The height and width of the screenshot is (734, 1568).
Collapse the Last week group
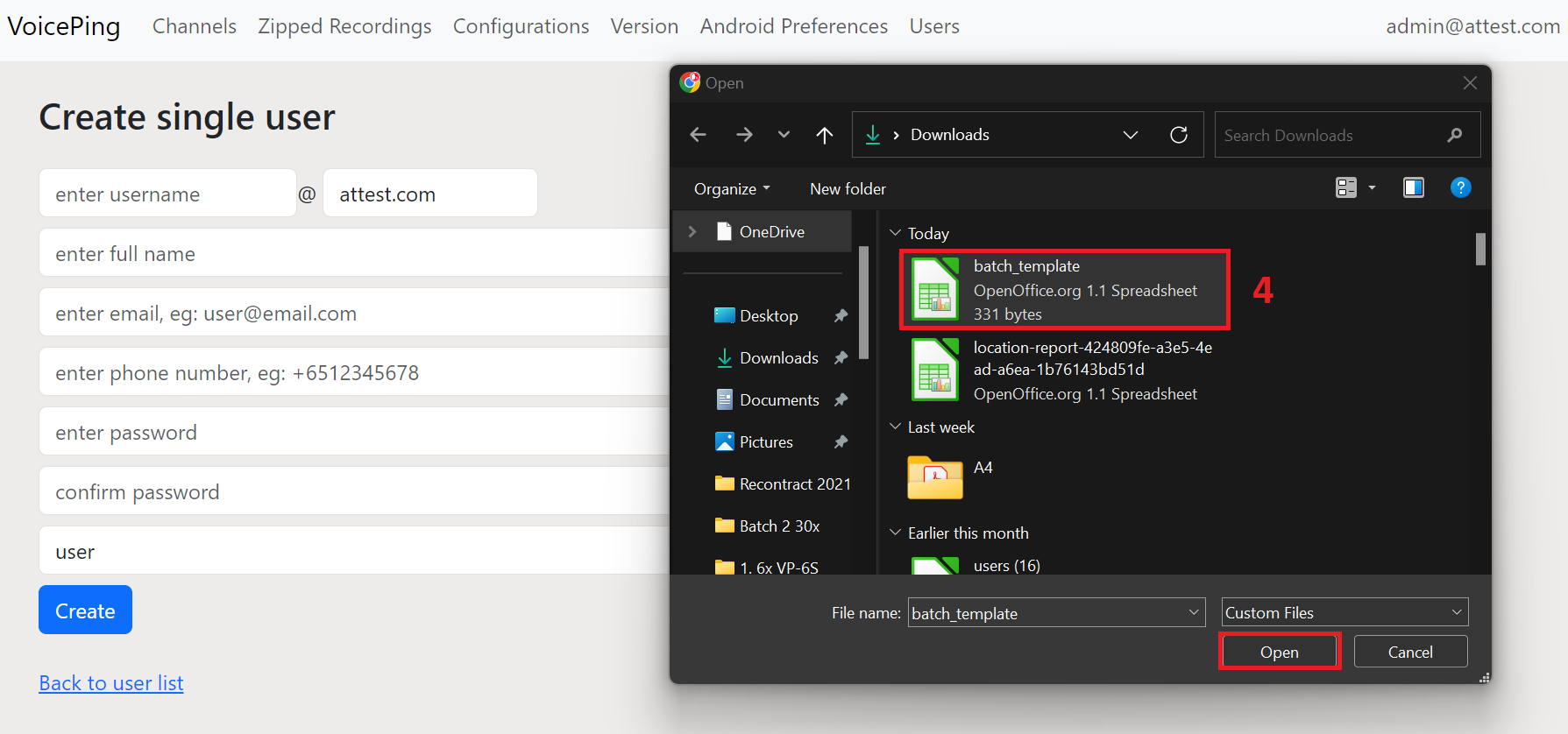click(895, 427)
